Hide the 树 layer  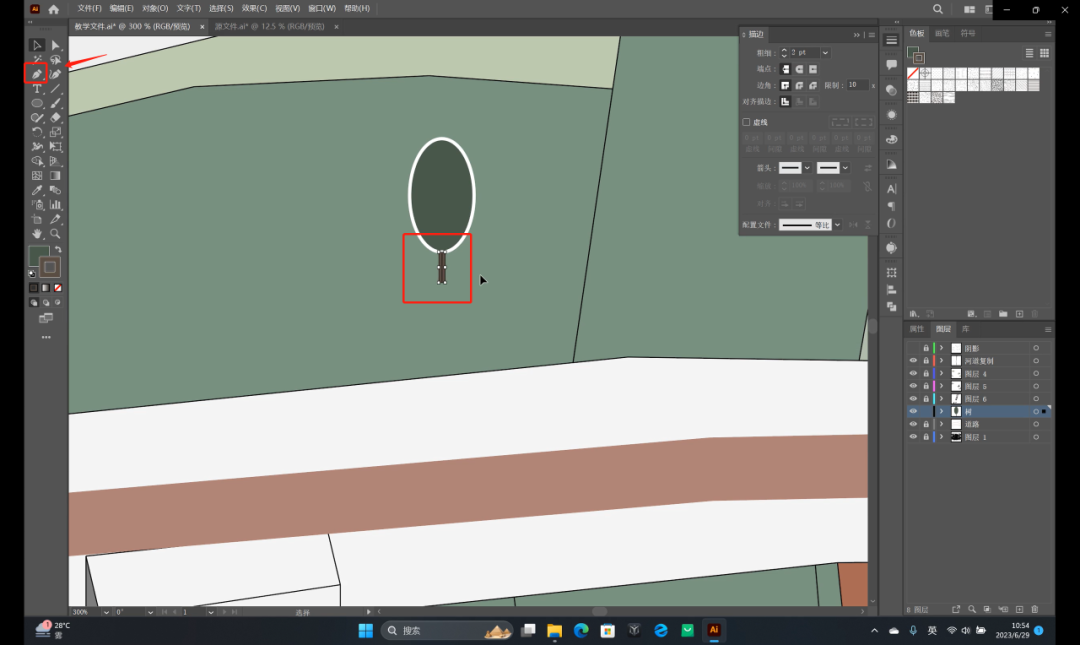click(913, 411)
